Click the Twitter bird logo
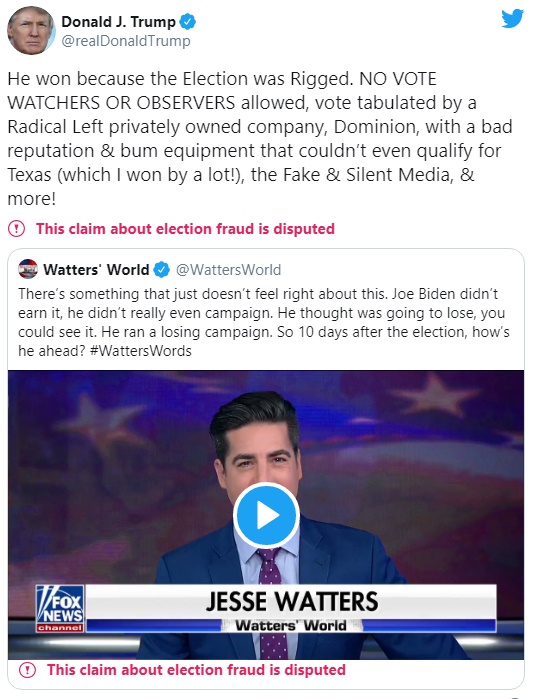This screenshot has width=535, height=699. (512, 19)
